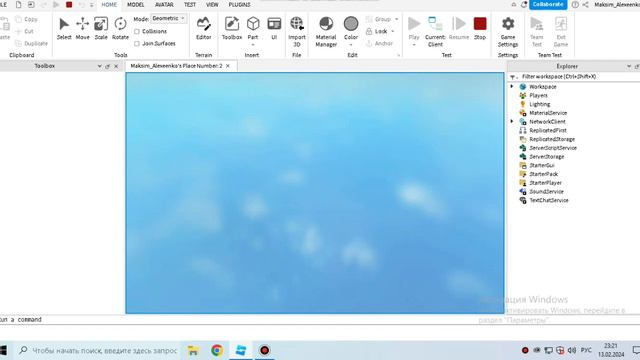Image resolution: width=640 pixels, height=360 pixels.
Task: Click the Current Client icon
Action: pyautogui.click(x=435, y=32)
